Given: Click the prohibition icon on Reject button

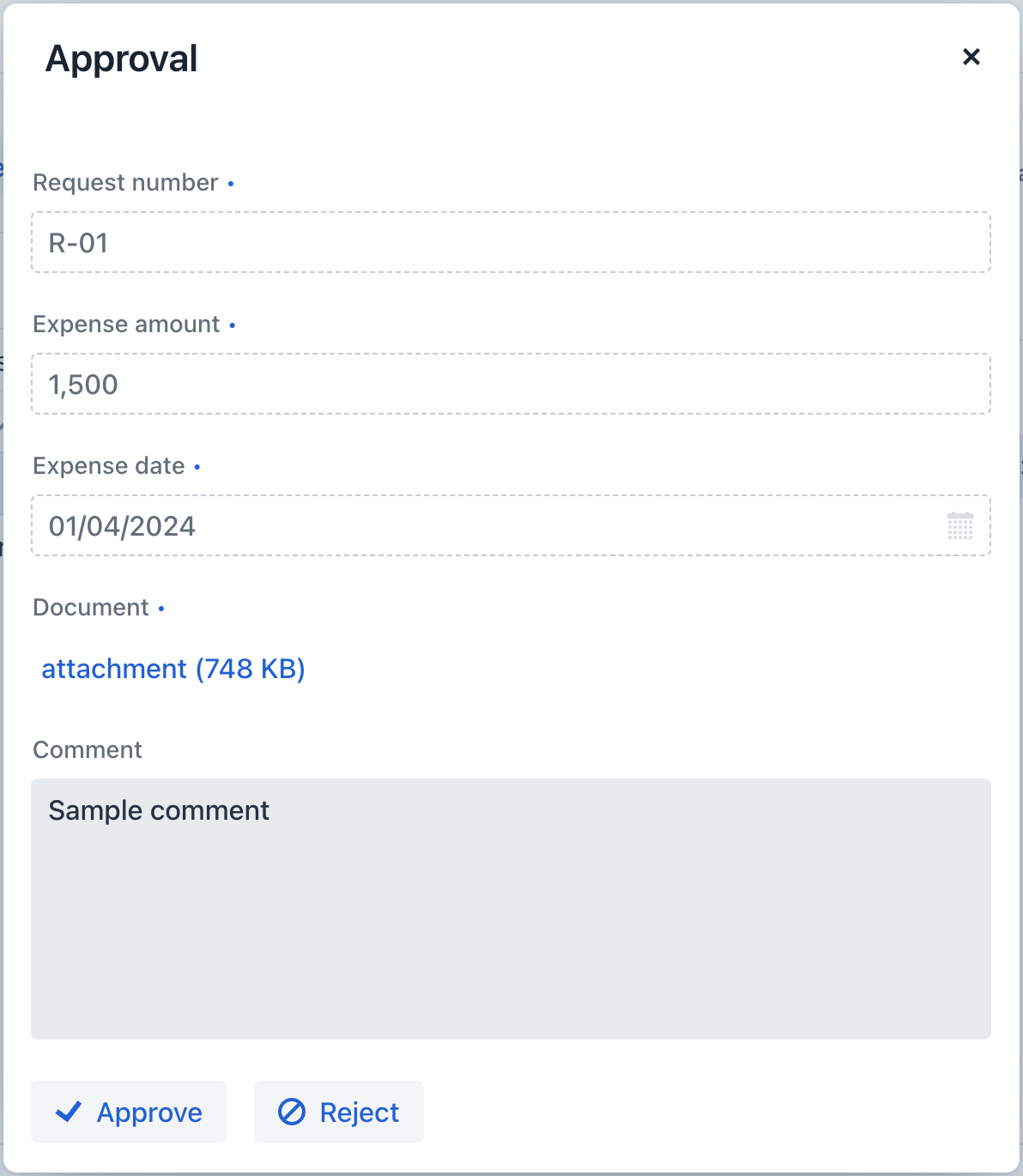Looking at the screenshot, I should click(x=293, y=1112).
